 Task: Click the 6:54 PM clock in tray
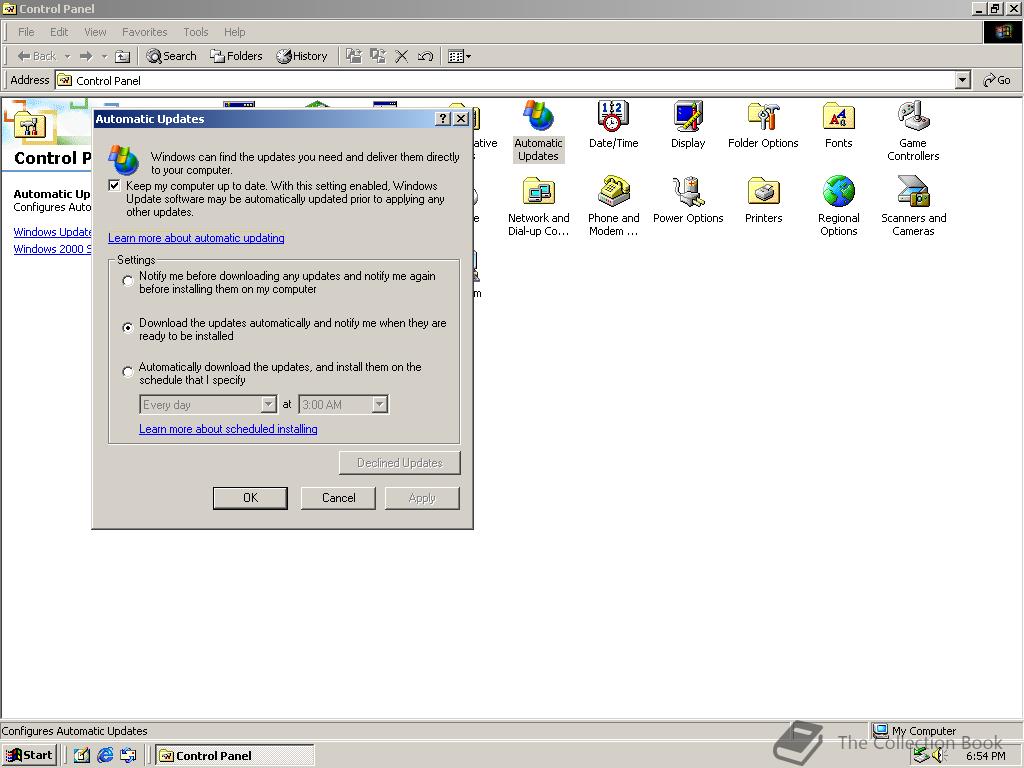pos(985,756)
